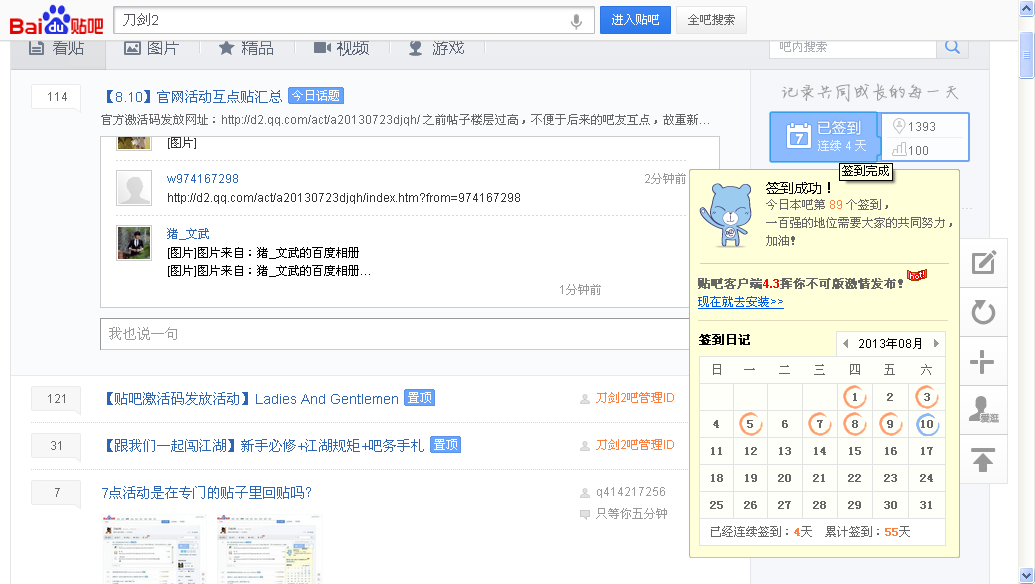Click the calendar icon on sign-in button
The width and height of the screenshot is (1035, 584).
tap(799, 136)
